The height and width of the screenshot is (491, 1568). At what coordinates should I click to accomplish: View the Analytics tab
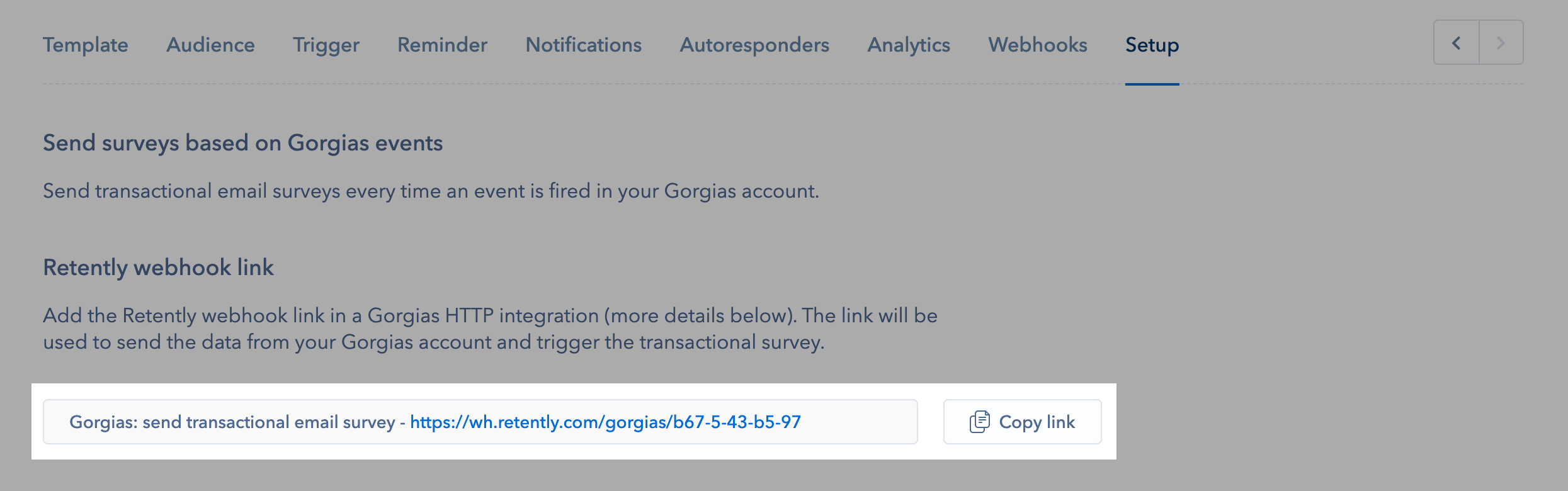click(909, 45)
